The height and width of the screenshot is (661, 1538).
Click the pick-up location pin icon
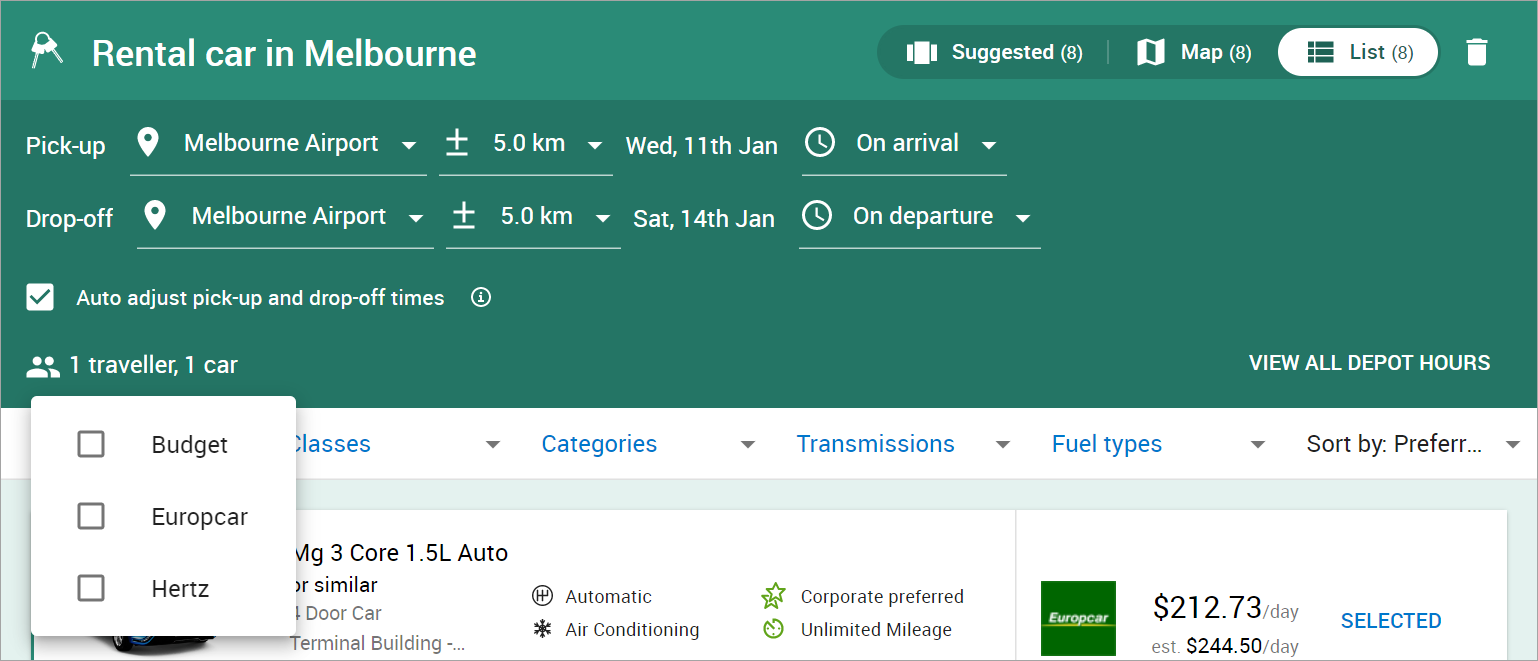point(148,143)
